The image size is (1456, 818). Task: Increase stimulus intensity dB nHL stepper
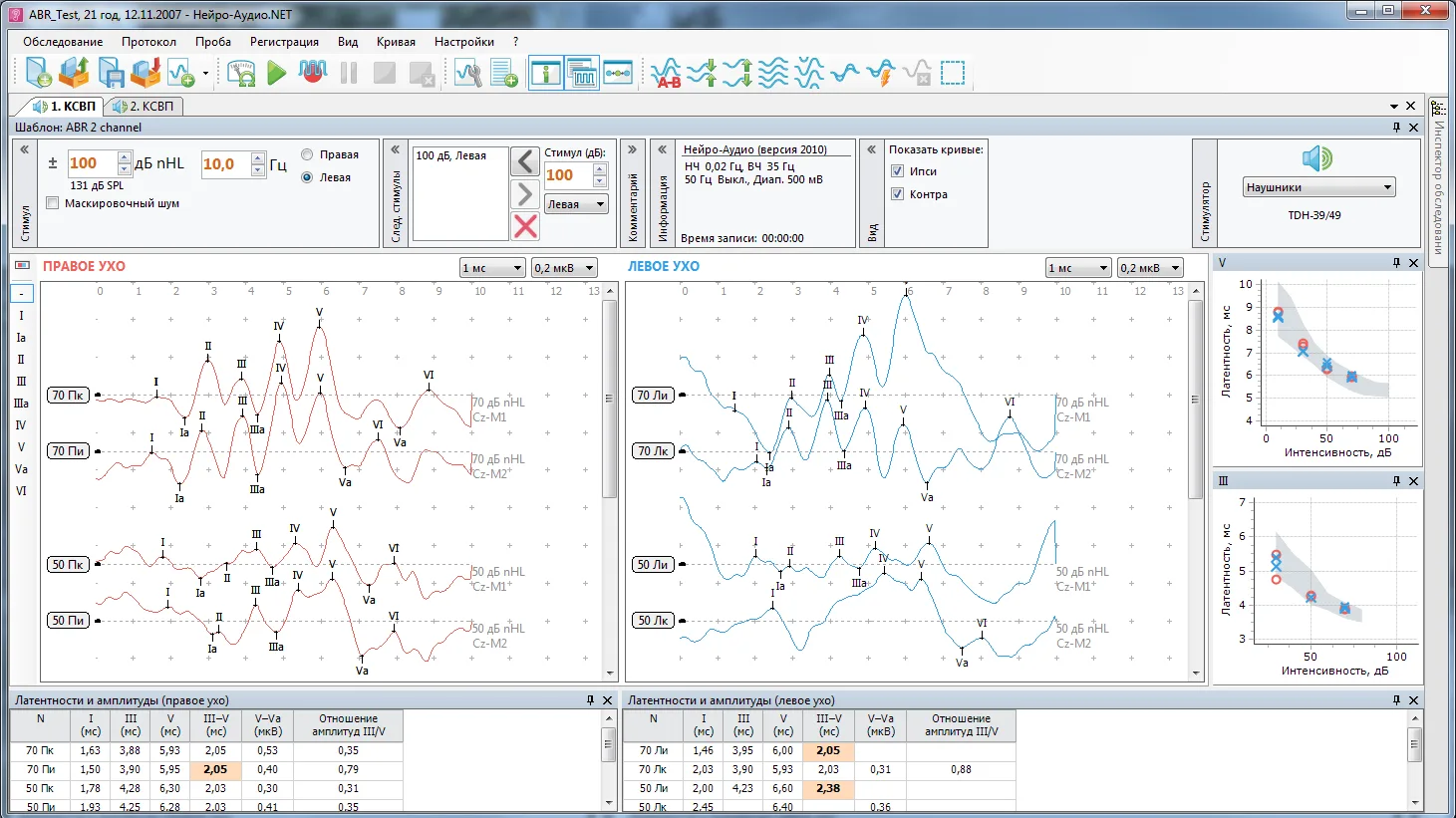(x=125, y=157)
